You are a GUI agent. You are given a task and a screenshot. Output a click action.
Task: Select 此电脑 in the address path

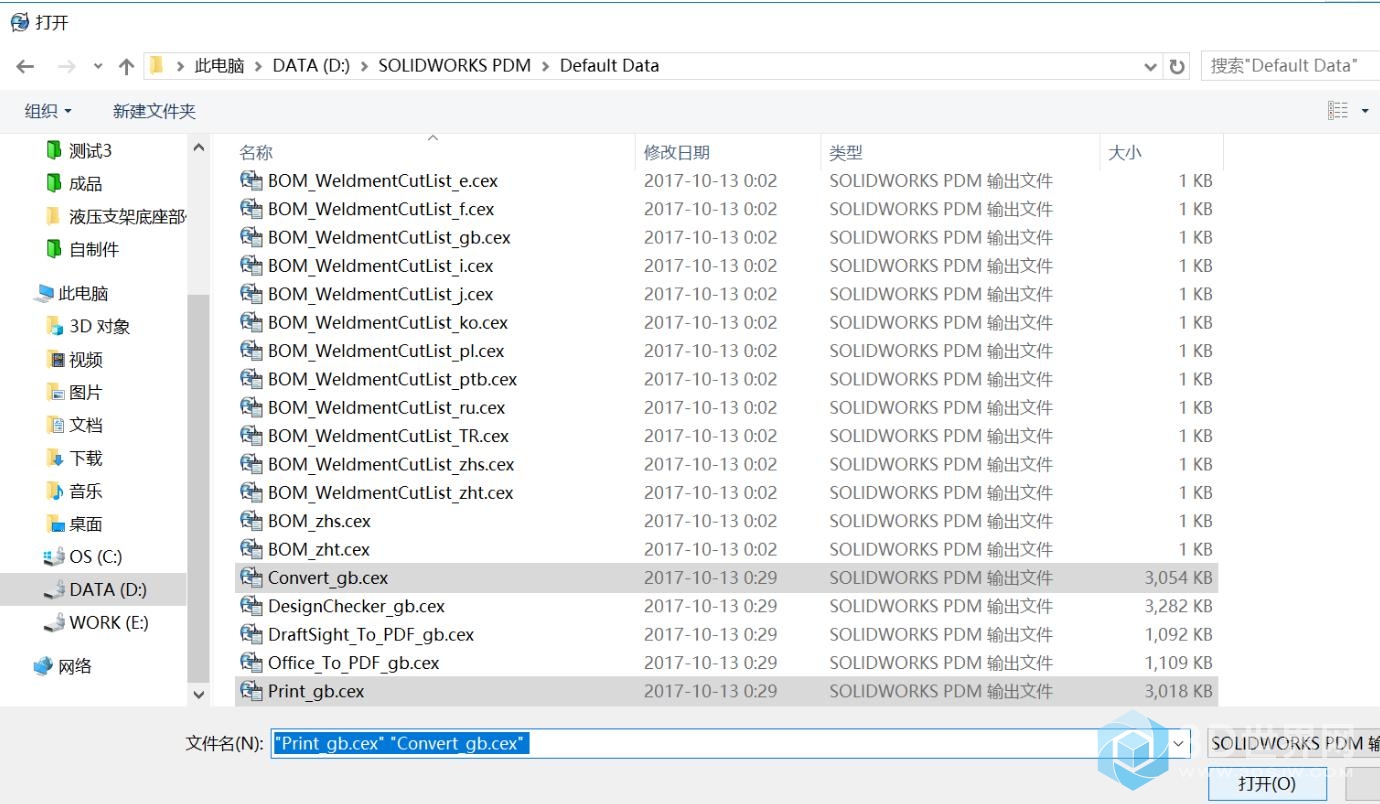(219, 66)
